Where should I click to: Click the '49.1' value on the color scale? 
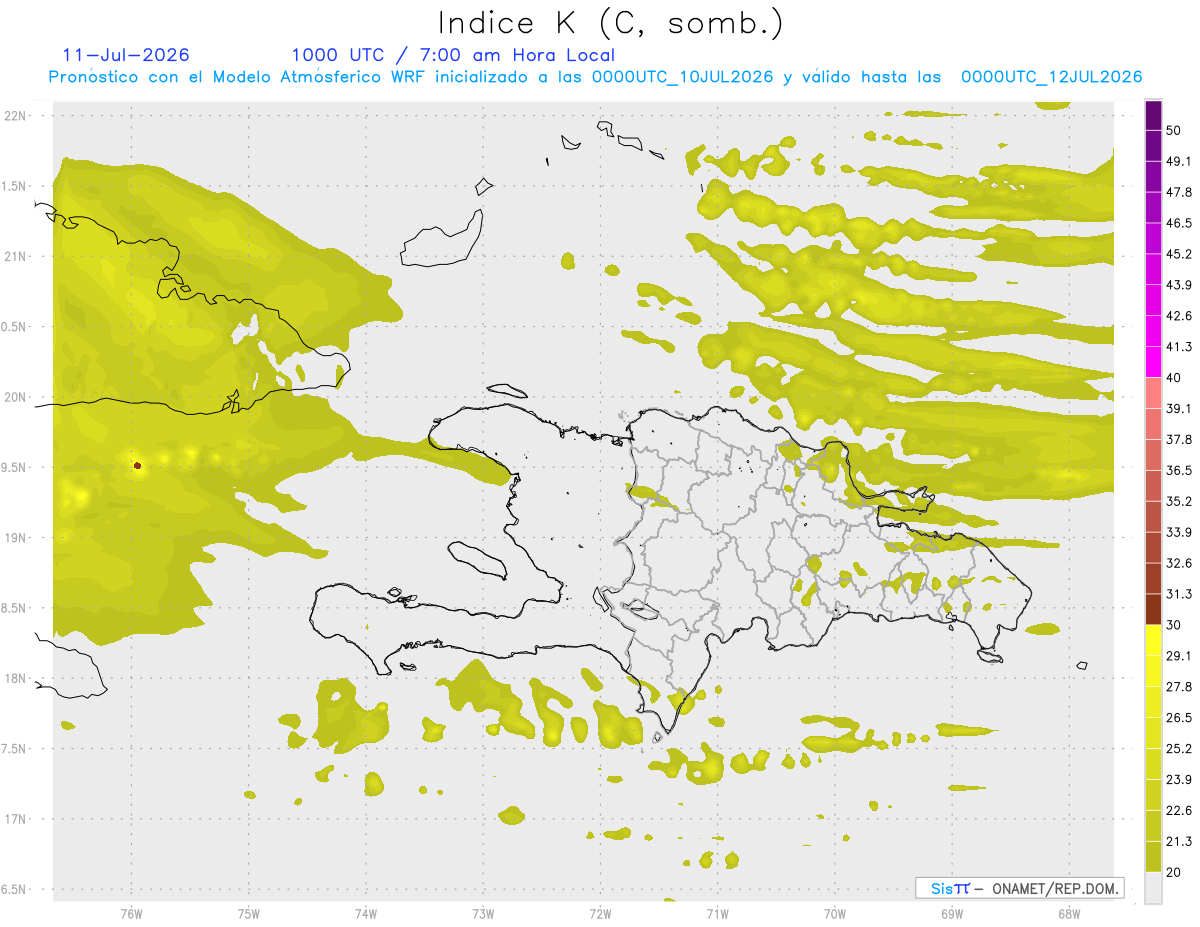1180,161
